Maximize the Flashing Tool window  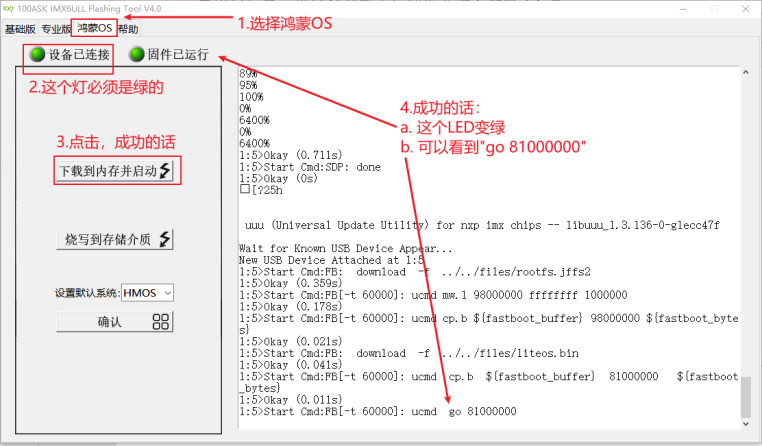click(714, 9)
